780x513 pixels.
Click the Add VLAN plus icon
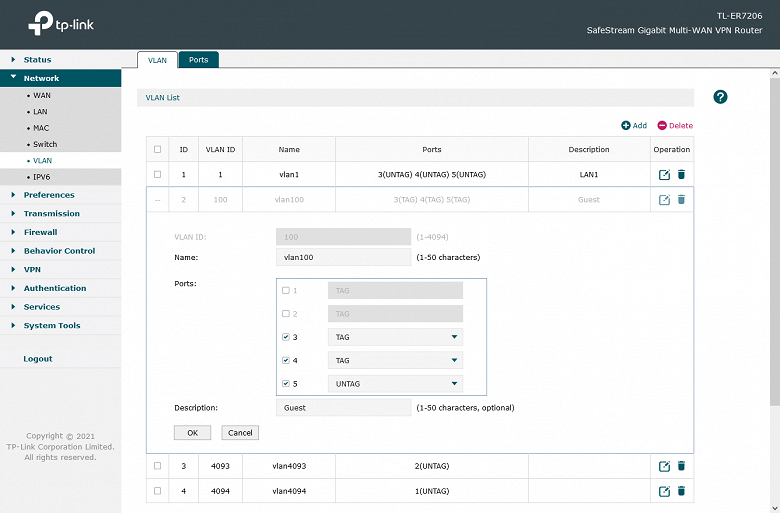coord(626,126)
